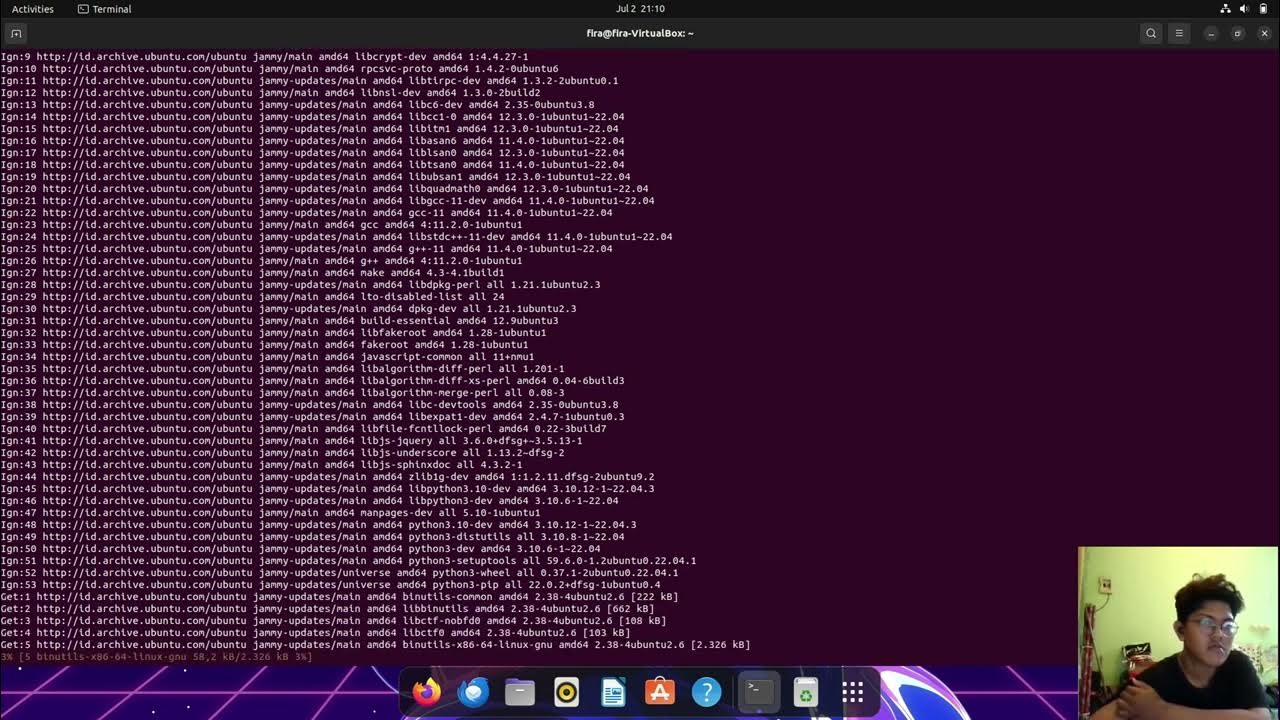Click the Get:3 libctf-nobfd0 line
The image size is (1280, 720).
click(x=333, y=621)
